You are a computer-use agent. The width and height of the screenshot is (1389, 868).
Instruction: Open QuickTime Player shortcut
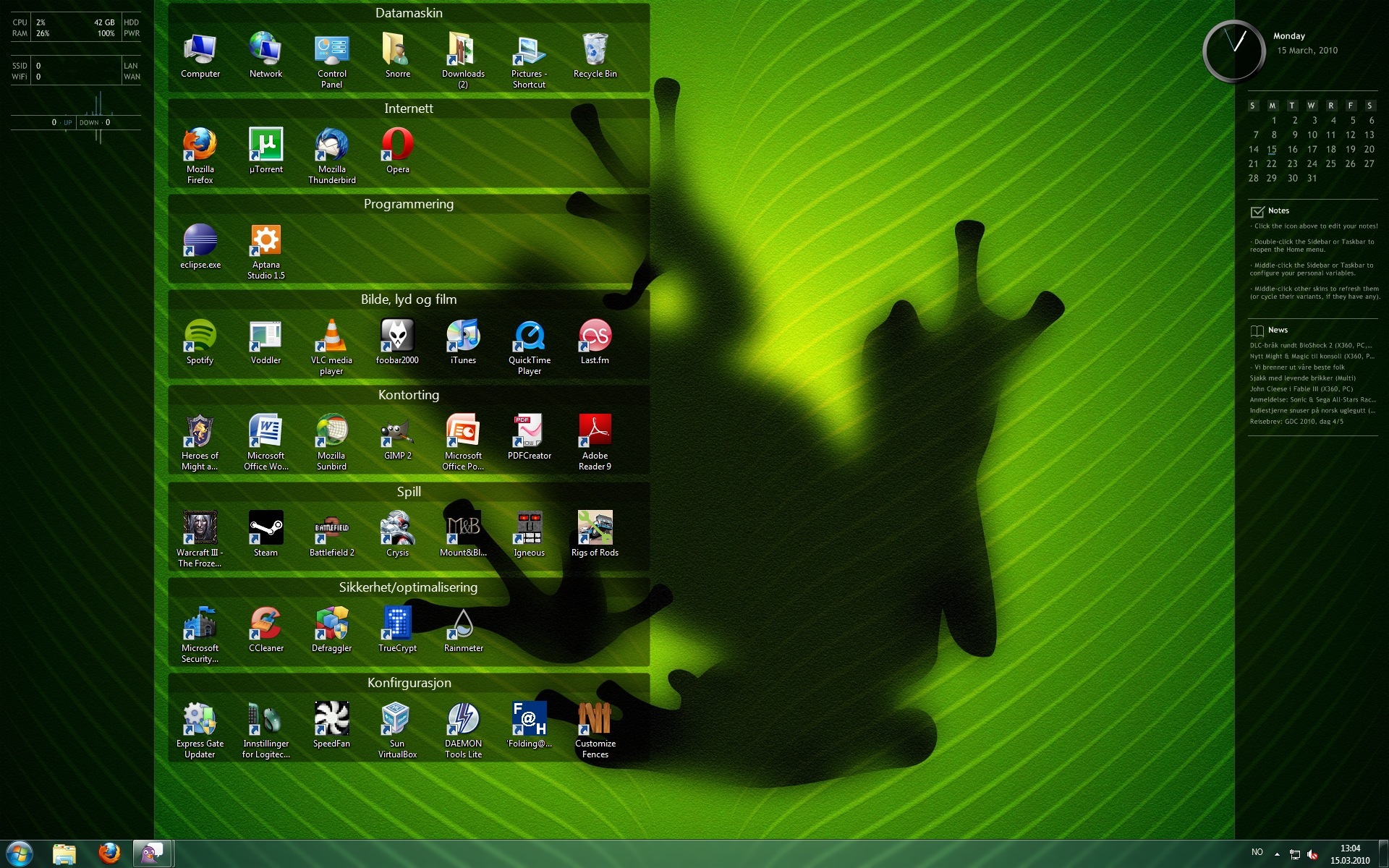click(x=530, y=347)
